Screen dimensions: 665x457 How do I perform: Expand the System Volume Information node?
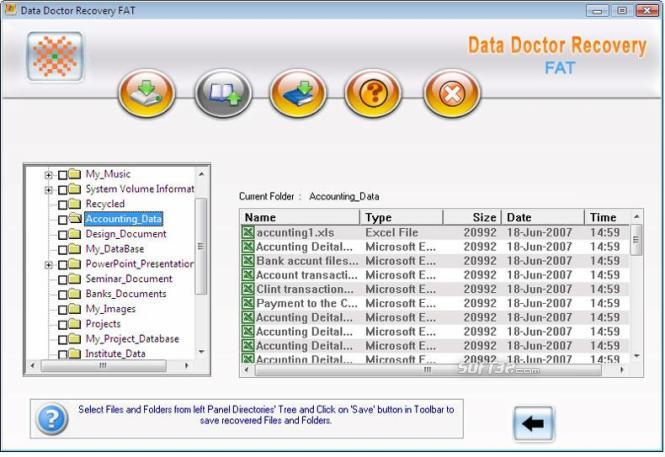pyautogui.click(x=49, y=189)
